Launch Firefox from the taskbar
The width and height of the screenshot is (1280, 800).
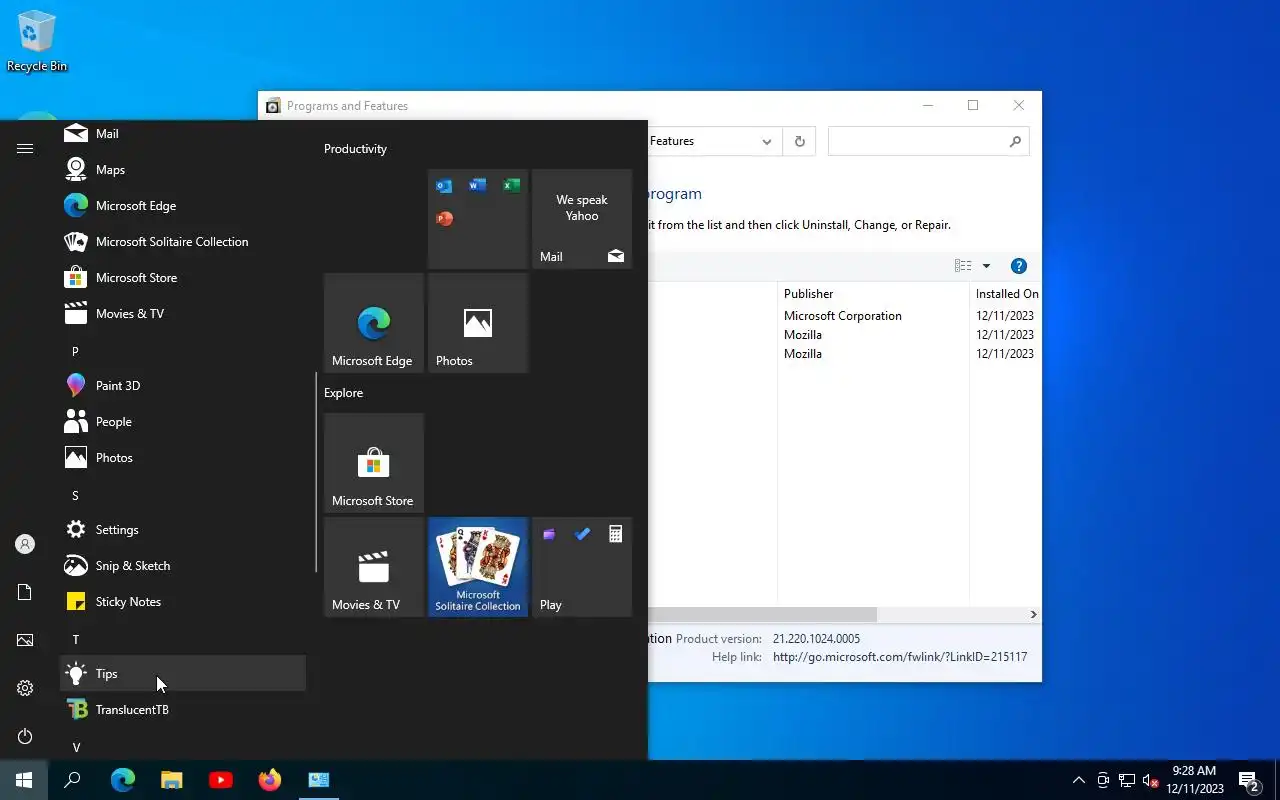pyautogui.click(x=270, y=780)
